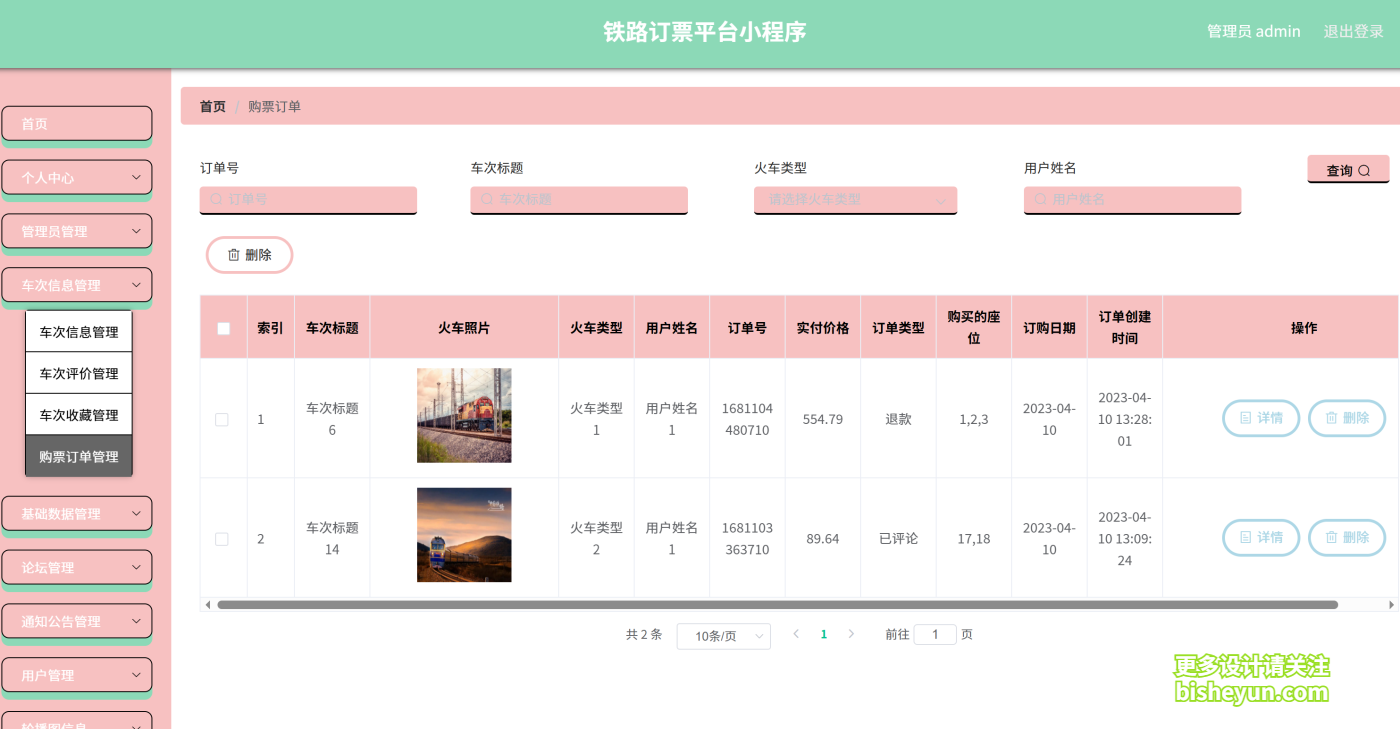Select 车次收藏管理 from the submenu
The width and height of the screenshot is (1400, 729).
coord(78,414)
